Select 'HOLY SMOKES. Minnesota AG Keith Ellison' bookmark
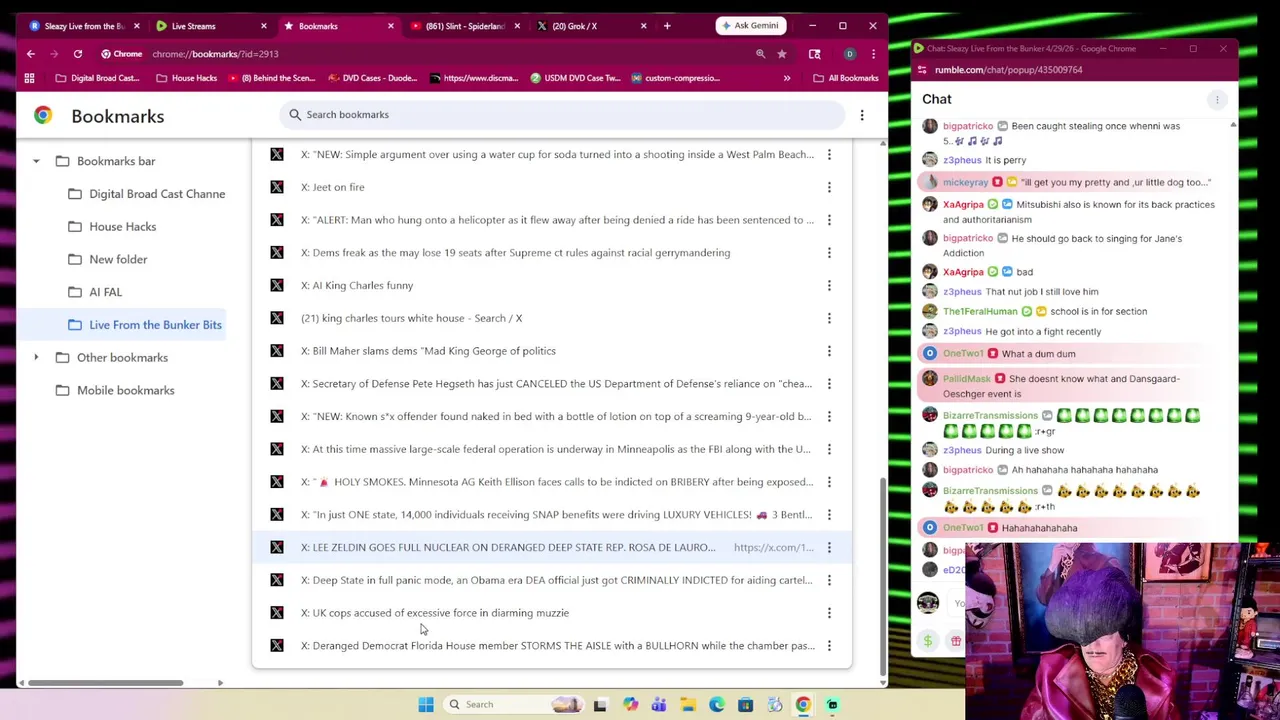The height and width of the screenshot is (720, 1280). click(x=552, y=482)
